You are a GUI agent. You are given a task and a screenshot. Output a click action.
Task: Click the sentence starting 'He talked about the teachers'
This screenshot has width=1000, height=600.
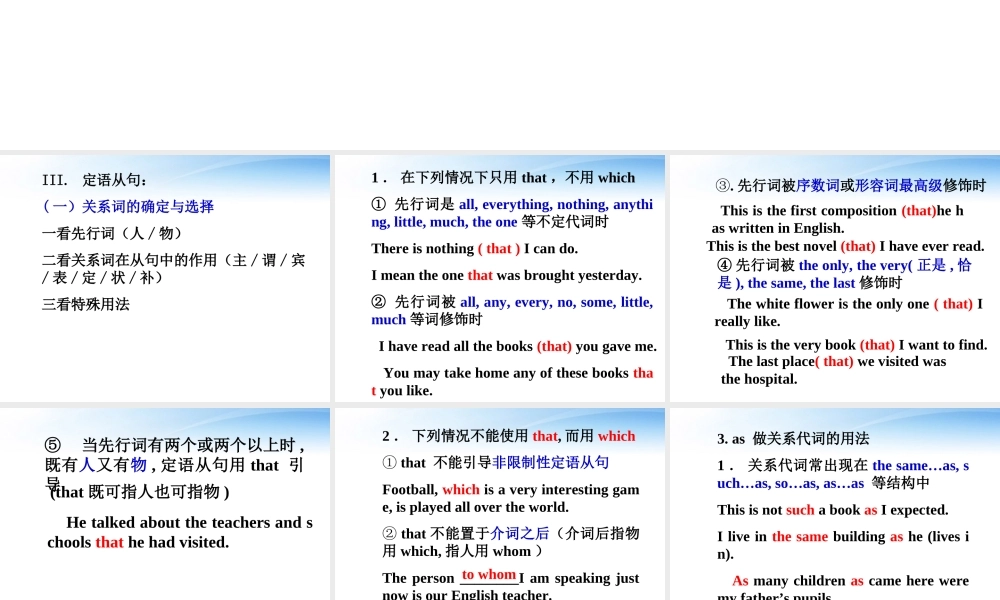pos(180,532)
